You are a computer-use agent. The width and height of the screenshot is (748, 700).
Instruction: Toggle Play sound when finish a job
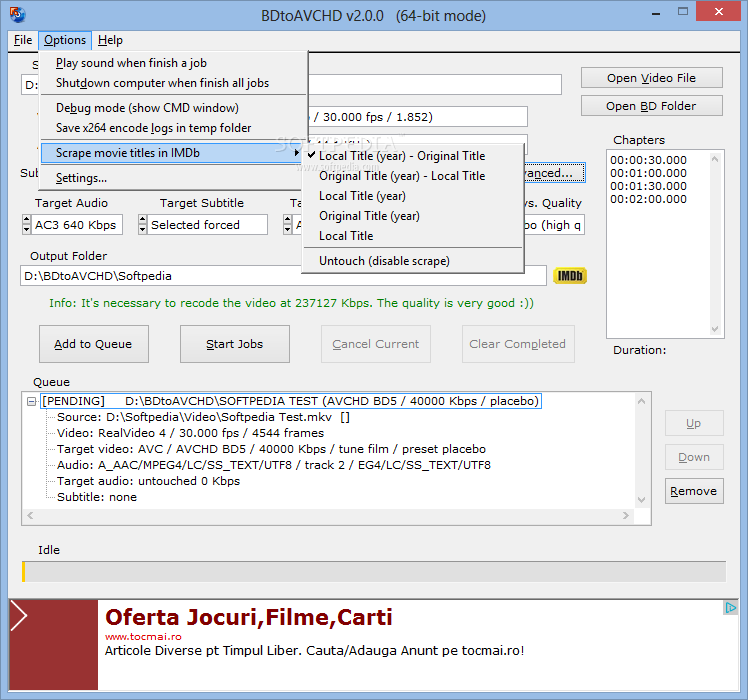coord(174,63)
